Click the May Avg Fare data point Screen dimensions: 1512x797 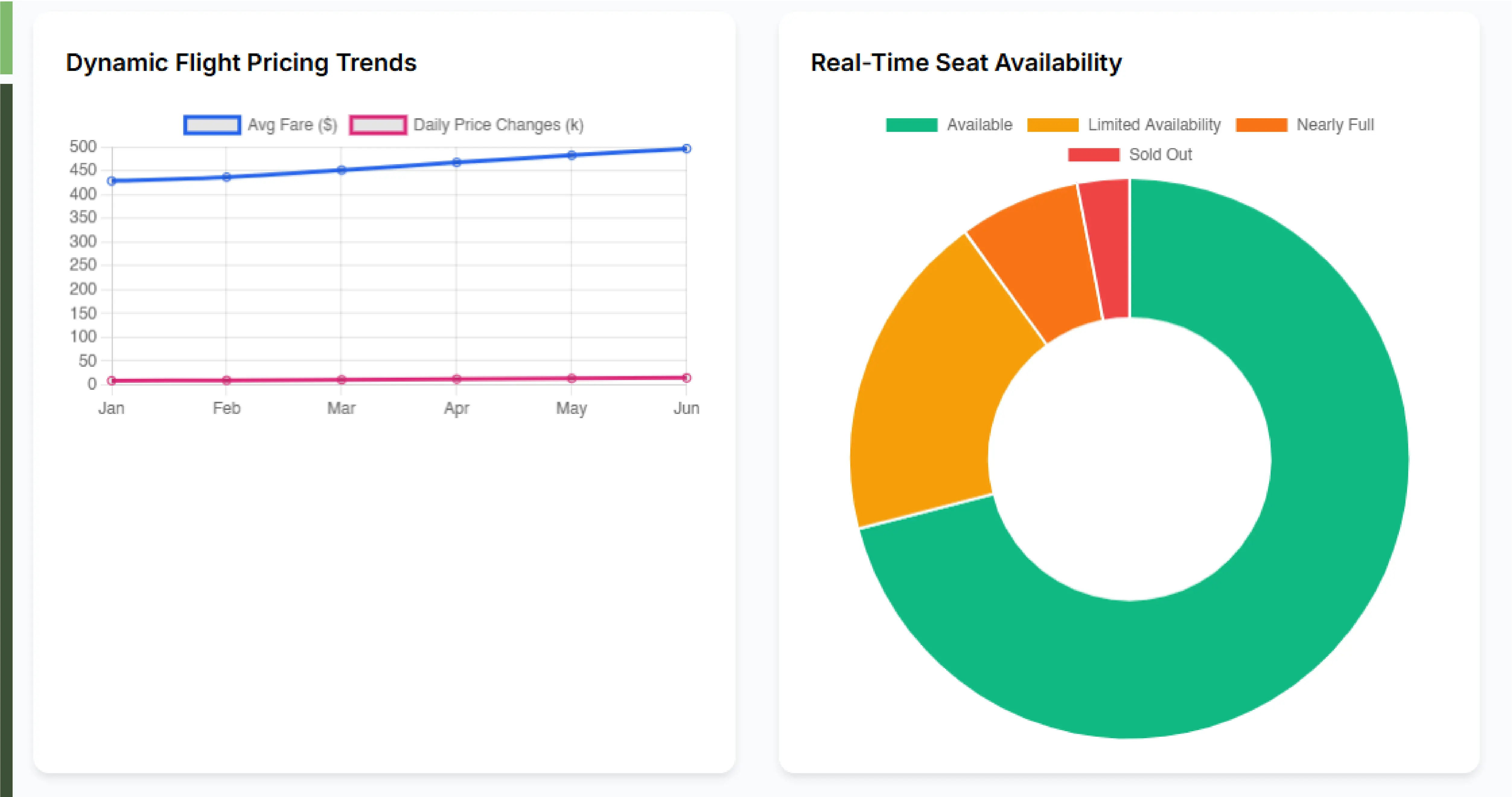(x=572, y=156)
